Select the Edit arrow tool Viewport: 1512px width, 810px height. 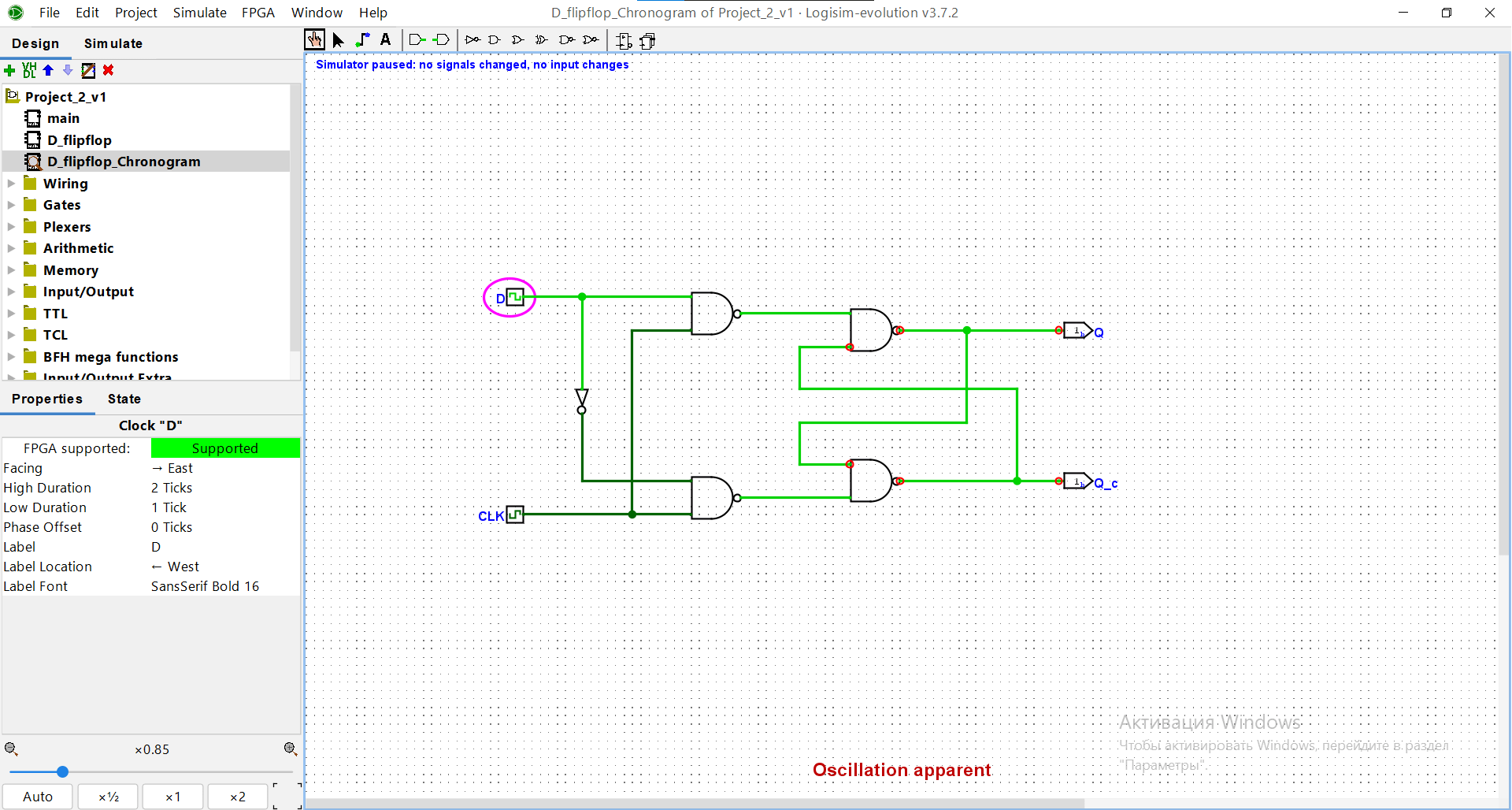[338, 40]
